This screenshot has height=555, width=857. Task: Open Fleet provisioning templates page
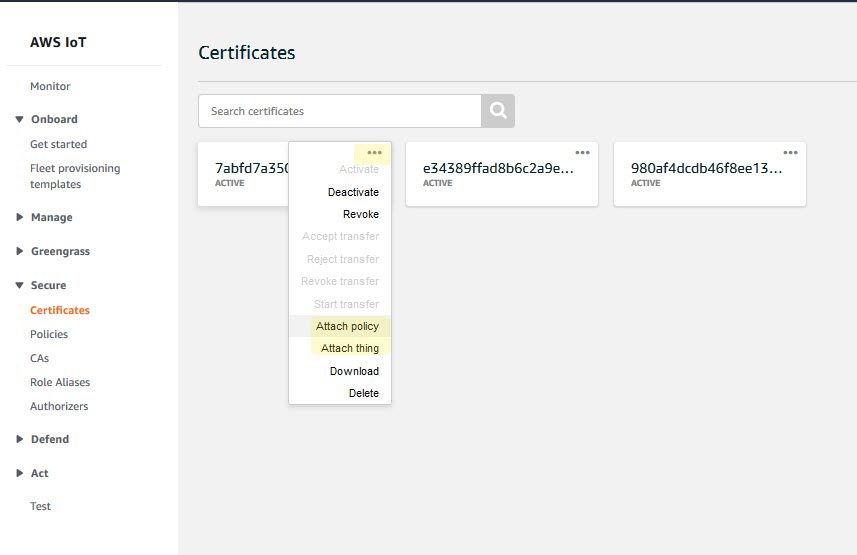pyautogui.click(x=75, y=176)
